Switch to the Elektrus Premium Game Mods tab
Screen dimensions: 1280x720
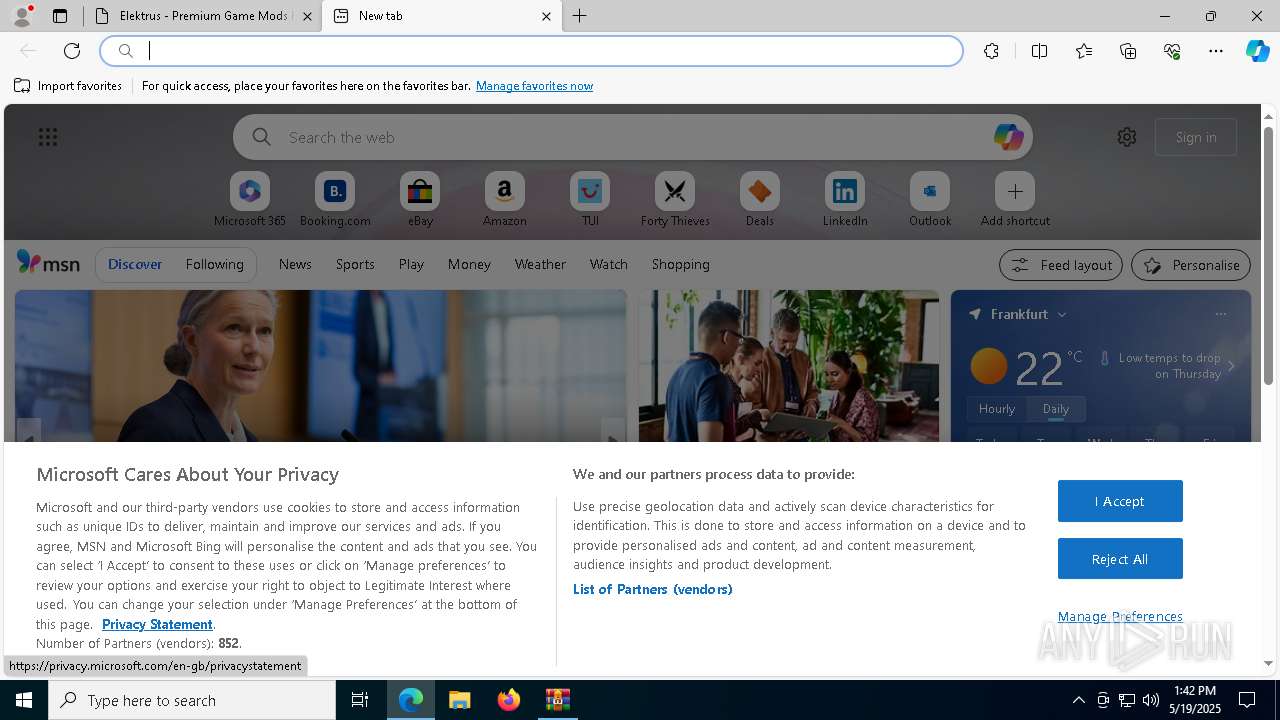click(200, 16)
